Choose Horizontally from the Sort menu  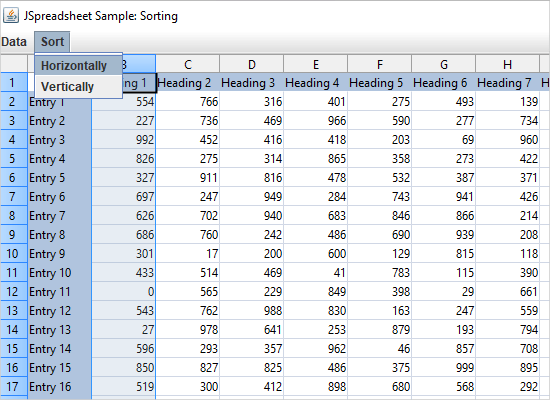78,66
